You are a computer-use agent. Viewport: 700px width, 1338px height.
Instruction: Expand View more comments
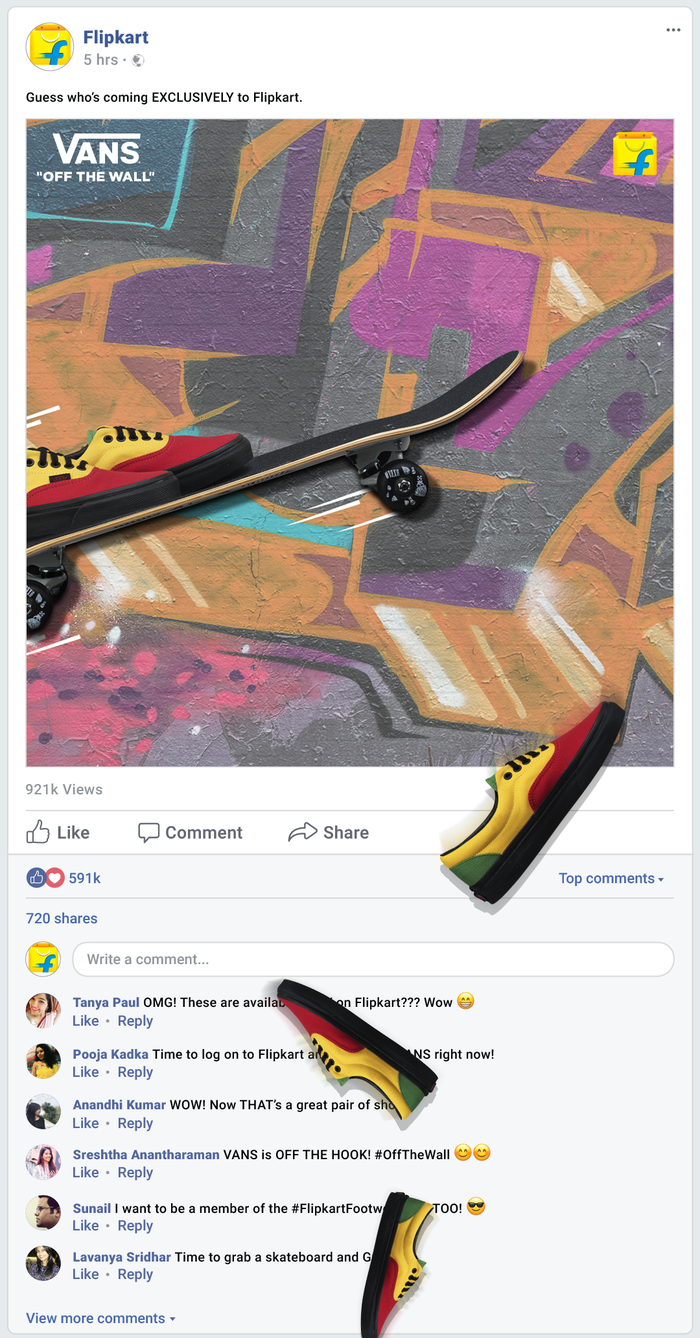click(100, 1318)
